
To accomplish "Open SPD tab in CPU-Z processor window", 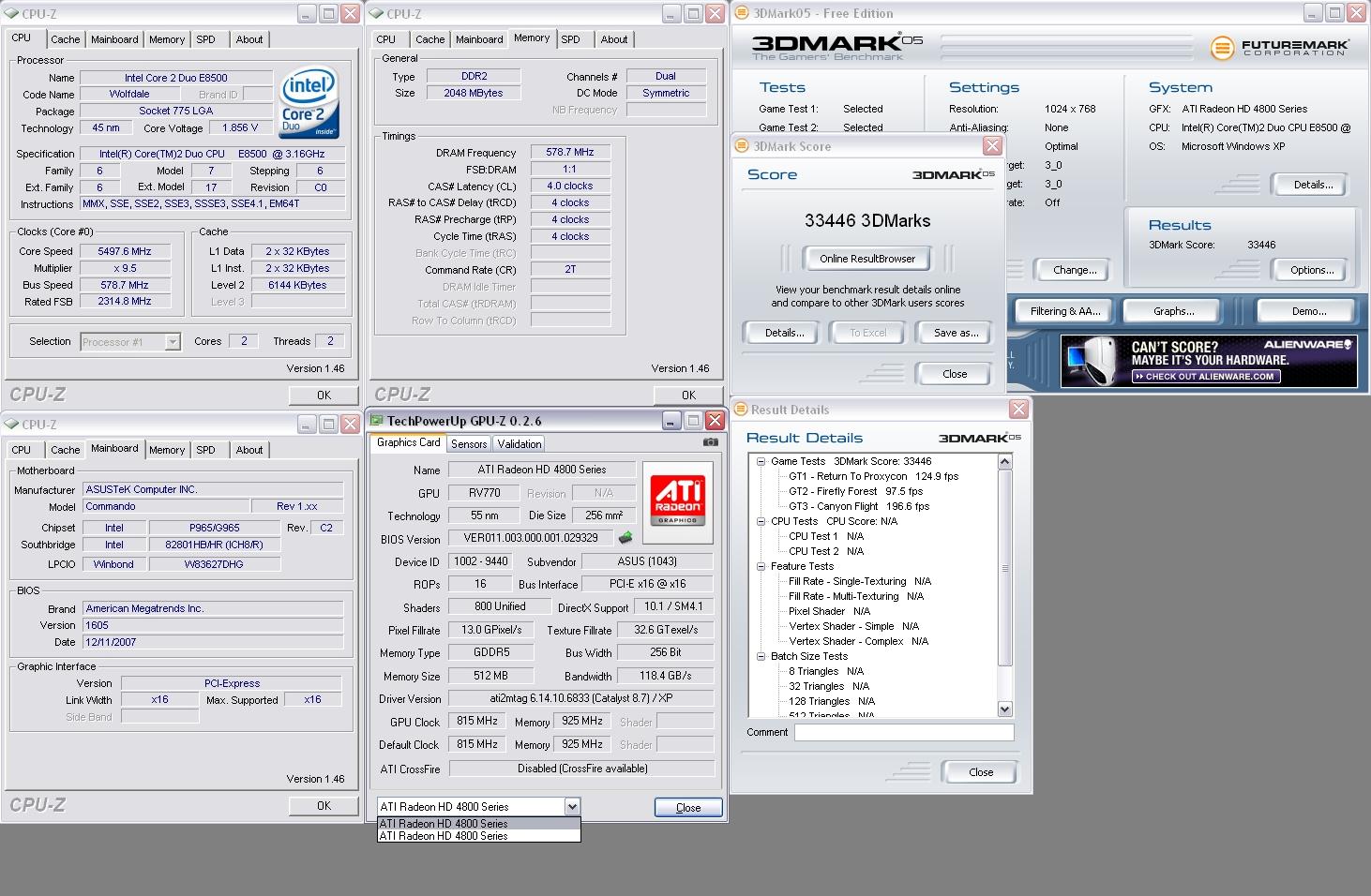I will point(205,39).
